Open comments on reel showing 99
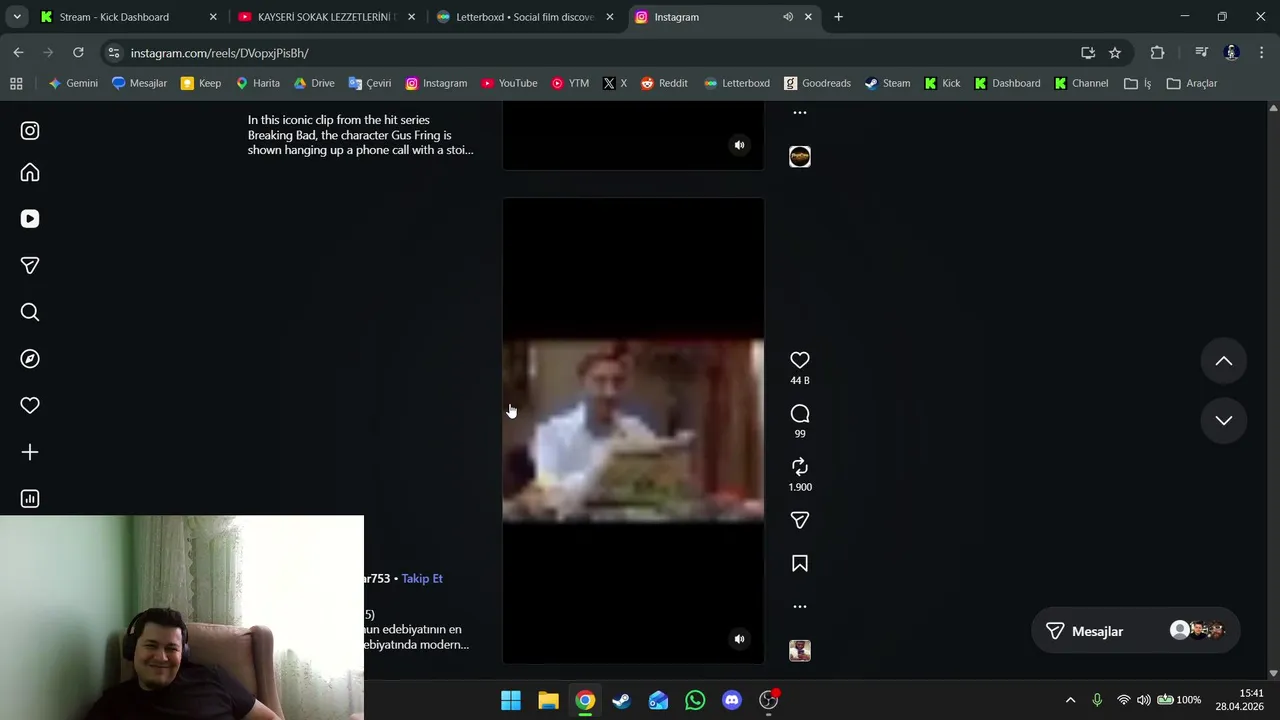Image resolution: width=1280 pixels, height=720 pixels. (x=800, y=413)
